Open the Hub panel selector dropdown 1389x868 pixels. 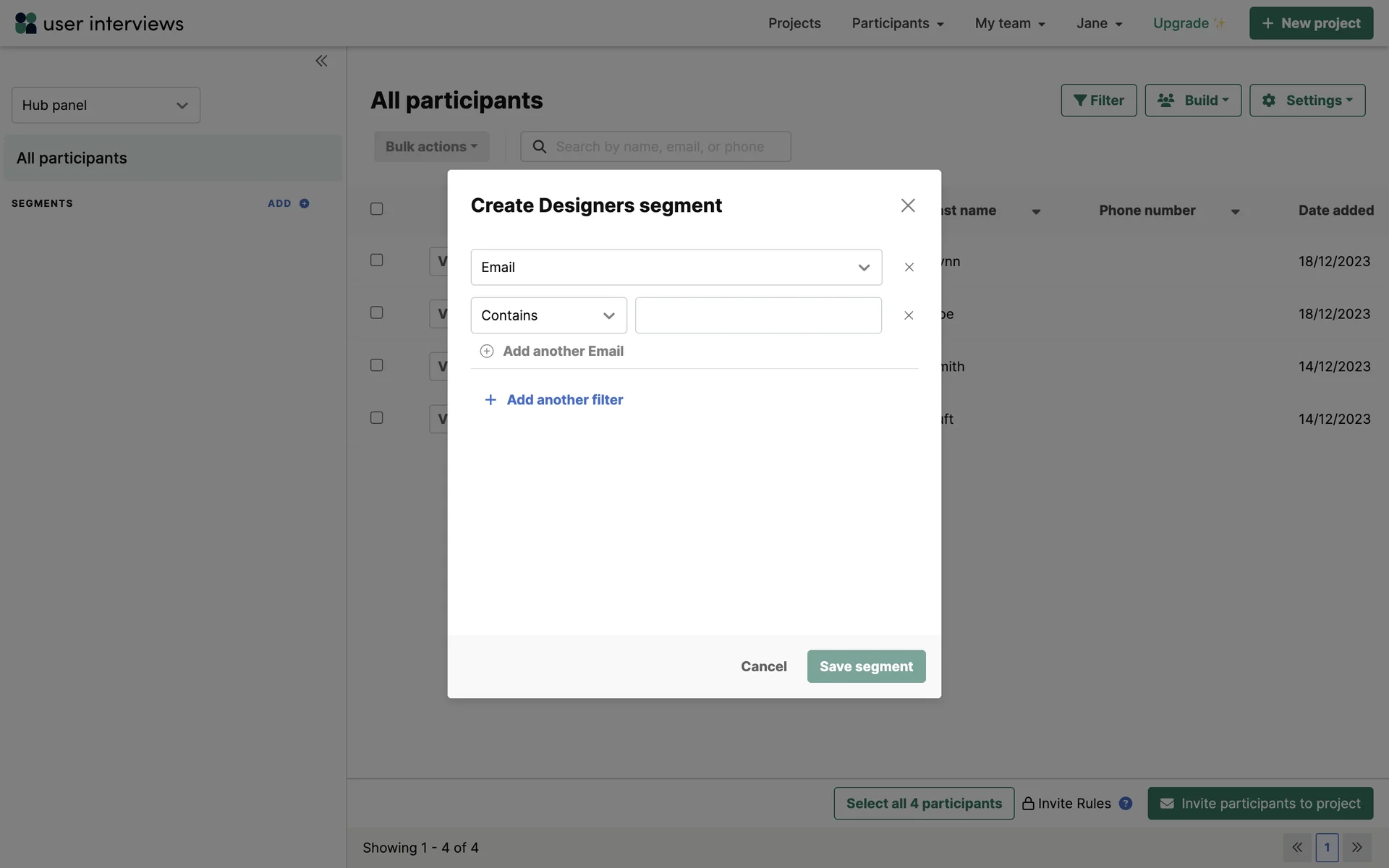(106, 106)
